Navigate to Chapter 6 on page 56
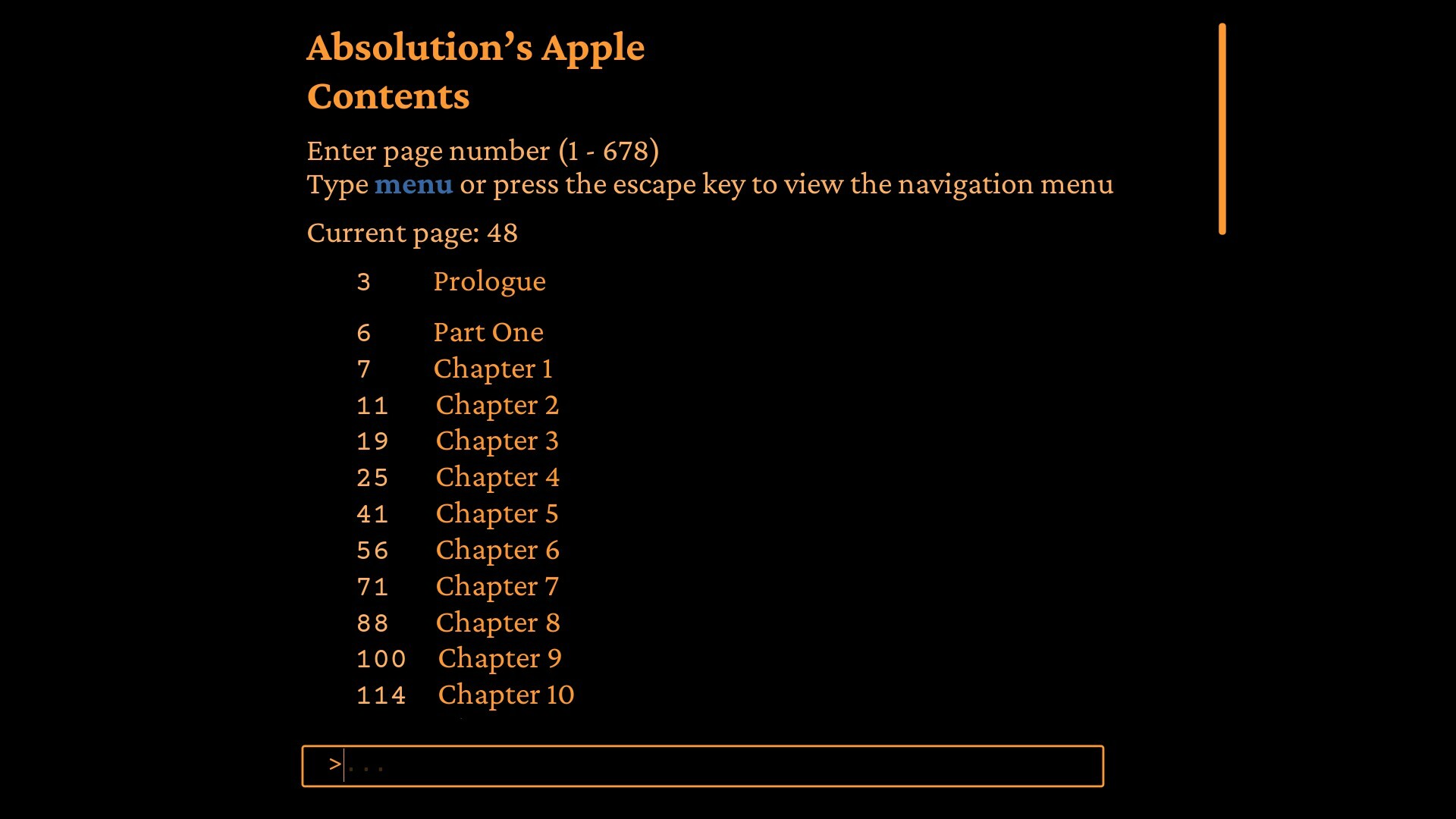This screenshot has height=819, width=1456. [x=497, y=549]
